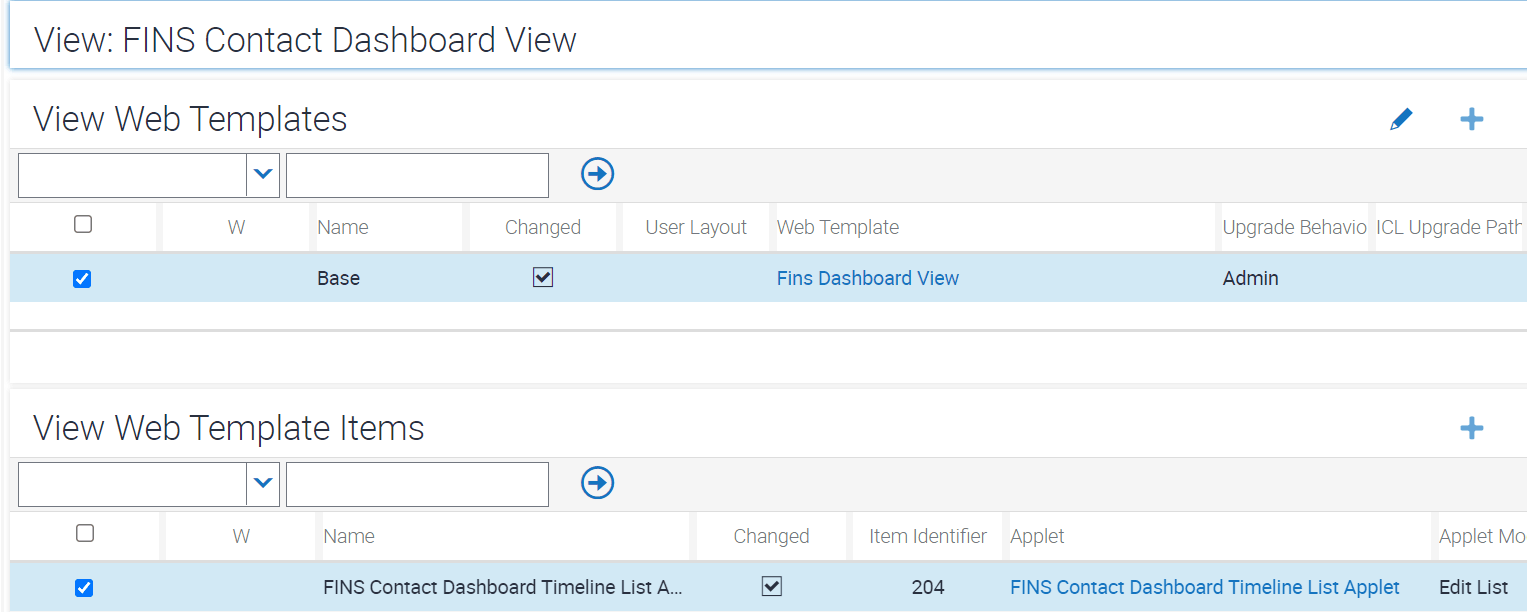Click the query text input in View Web Templates

pos(417,174)
